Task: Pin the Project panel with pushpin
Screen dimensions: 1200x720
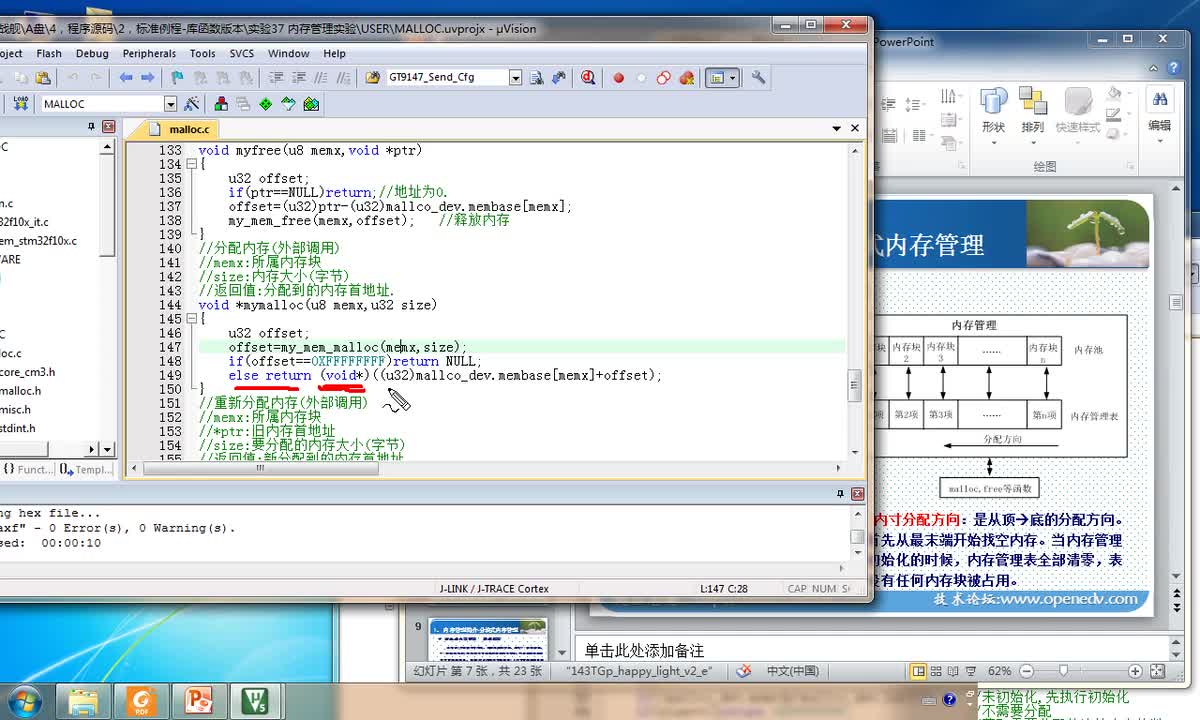Action: pyautogui.click(x=91, y=126)
